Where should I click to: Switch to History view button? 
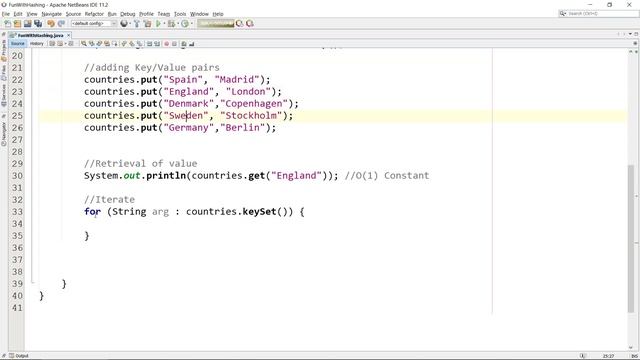point(36,44)
